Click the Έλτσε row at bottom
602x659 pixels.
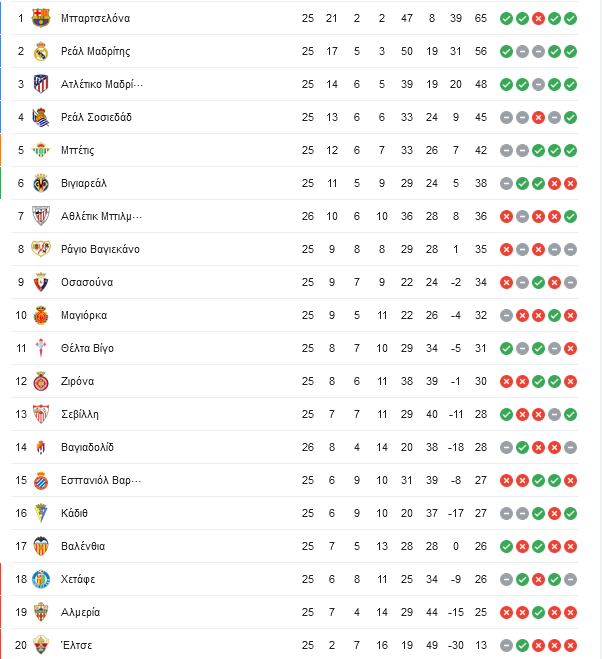294,645
